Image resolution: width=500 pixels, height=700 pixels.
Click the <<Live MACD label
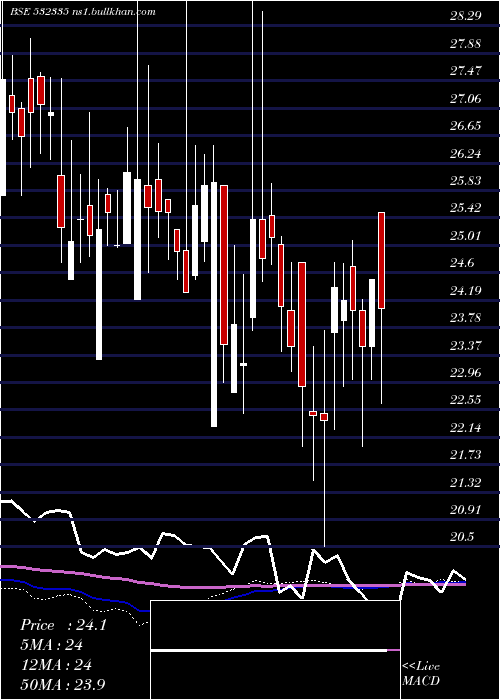[421, 673]
